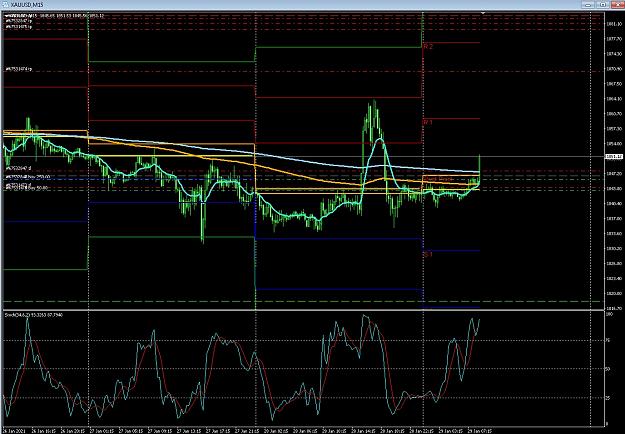
Task: Click the XAUUSD,M15 window title text
Action: (x=27, y=5)
